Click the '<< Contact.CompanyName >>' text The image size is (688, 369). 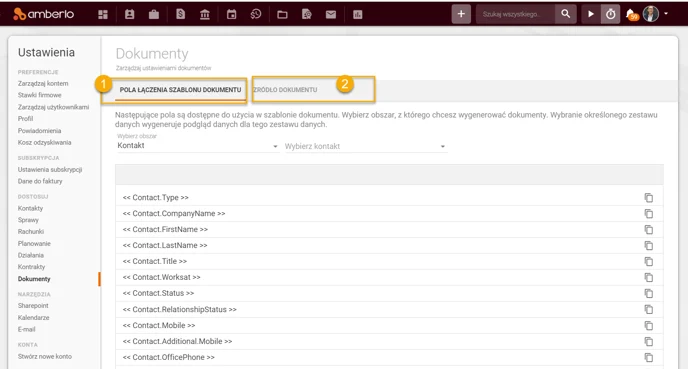click(x=174, y=214)
